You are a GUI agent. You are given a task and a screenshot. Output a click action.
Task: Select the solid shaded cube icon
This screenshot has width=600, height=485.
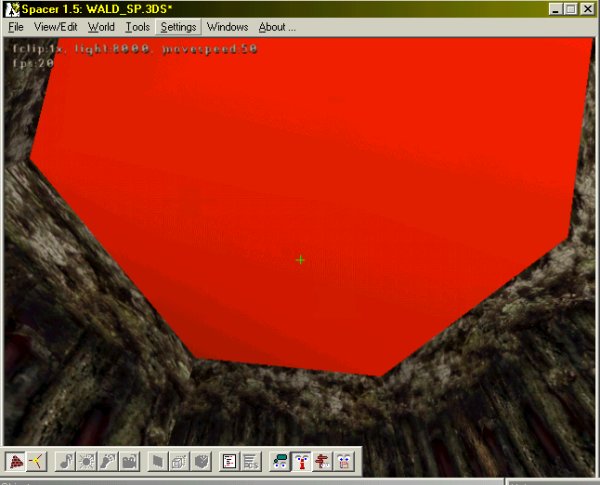pos(199,461)
